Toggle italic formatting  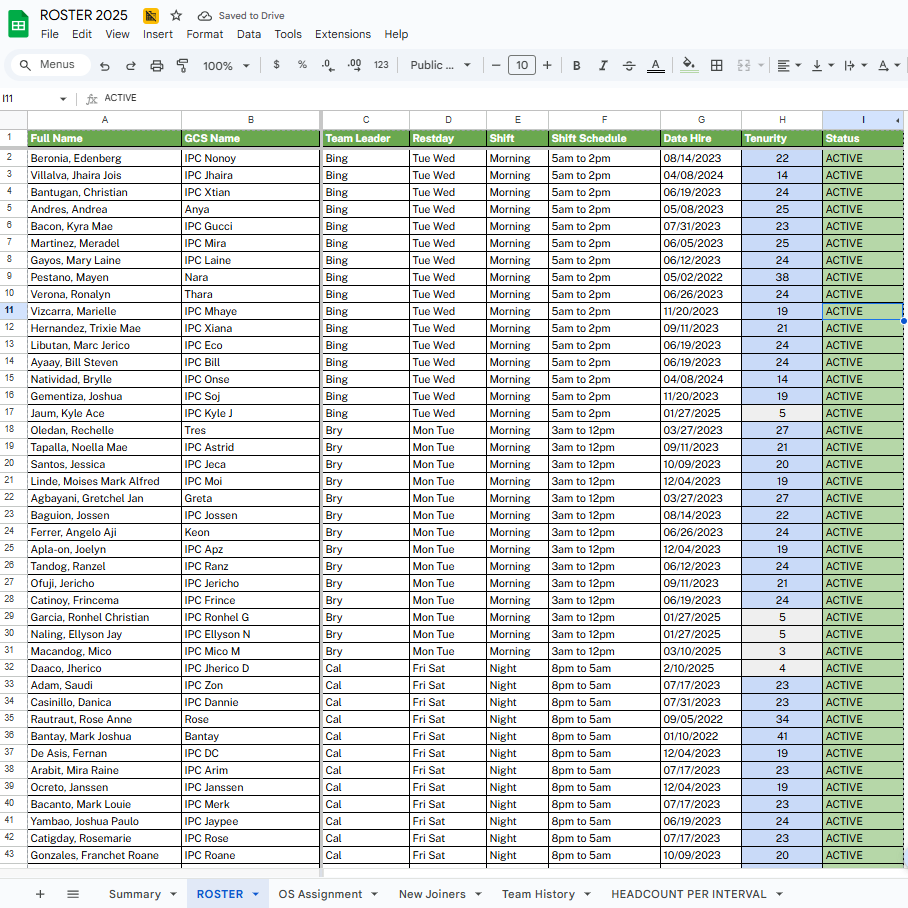[x=603, y=65]
